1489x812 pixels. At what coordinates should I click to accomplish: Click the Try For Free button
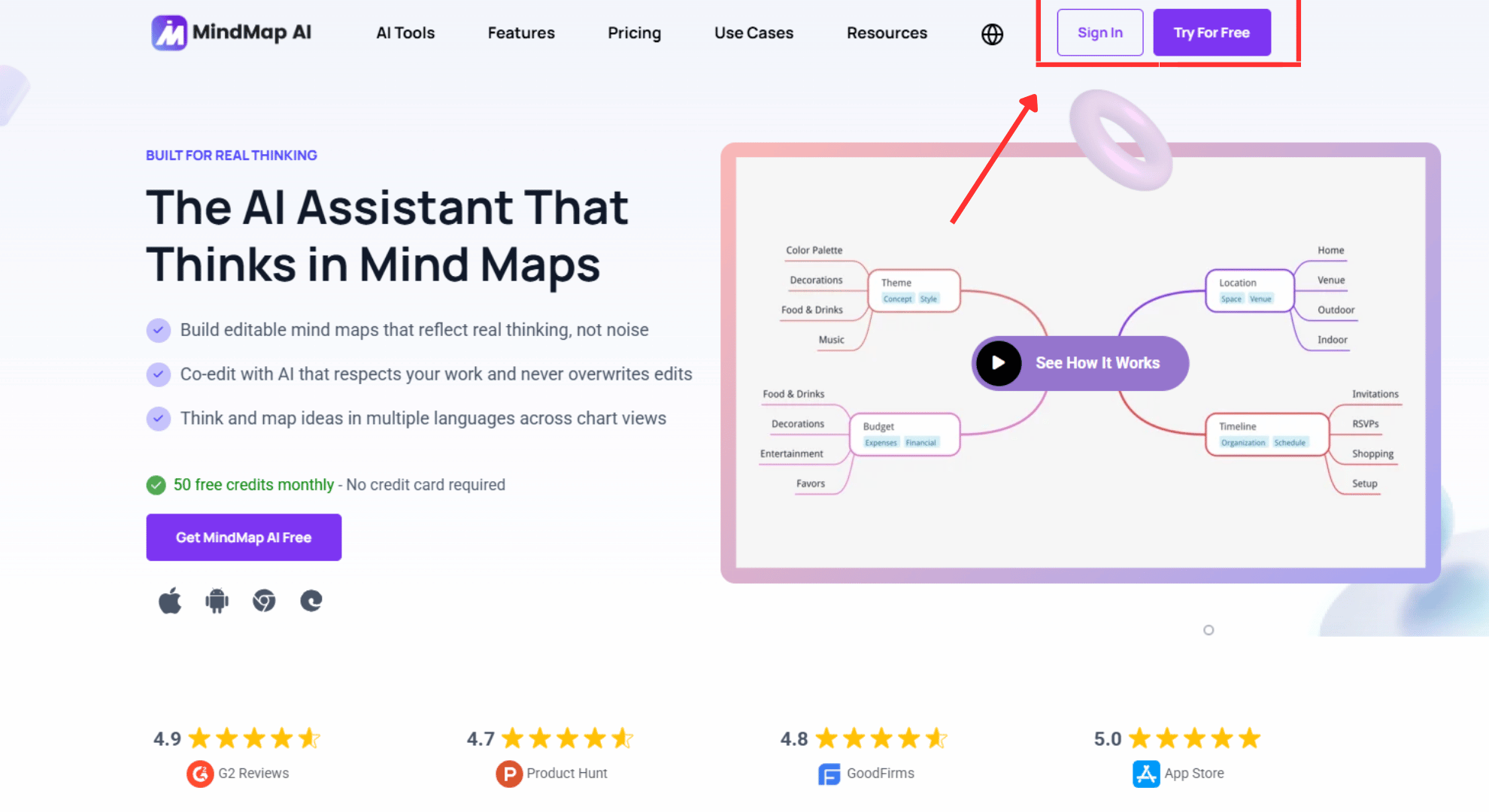[x=1212, y=32]
